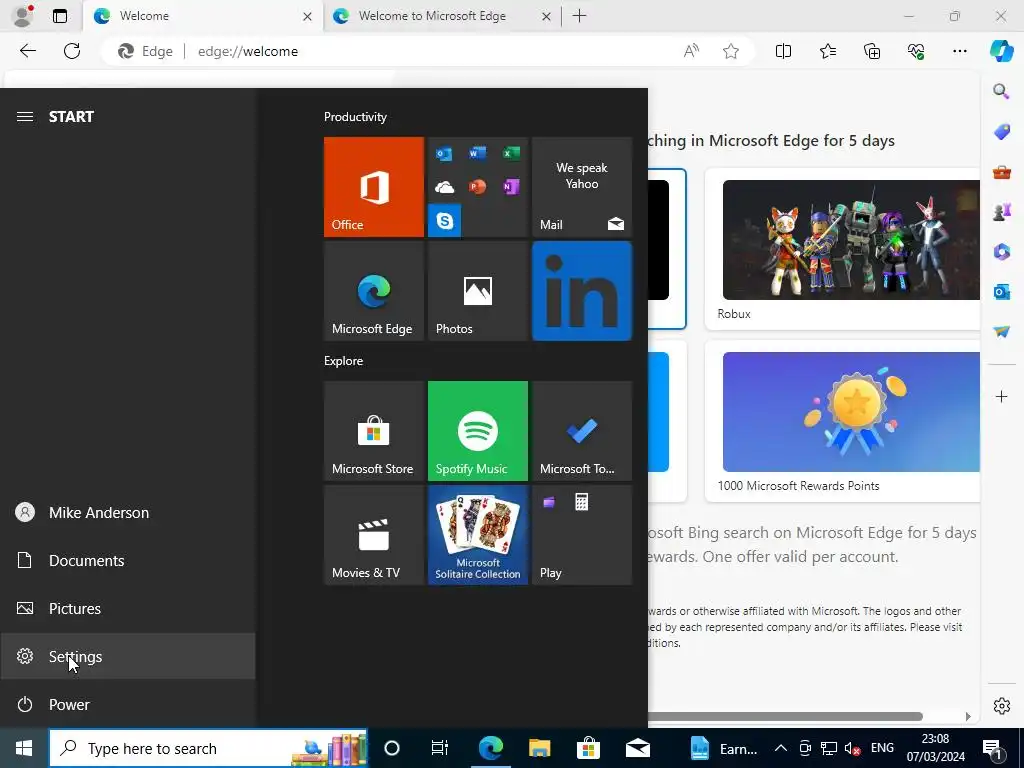Screen dimensions: 1024x768
Task: Switch to the Welcome tab
Action: 203,16
